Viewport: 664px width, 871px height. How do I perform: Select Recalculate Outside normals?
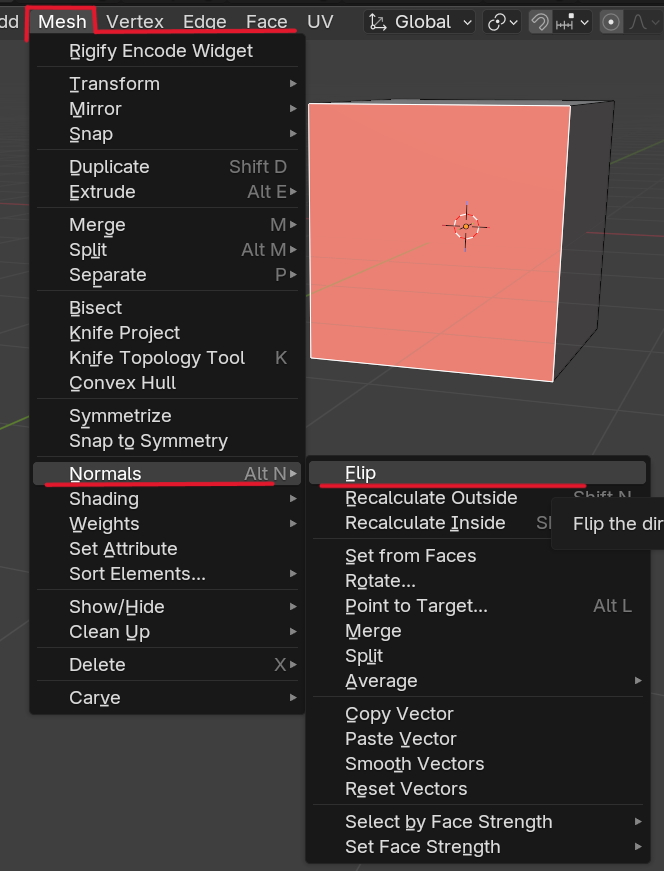431,498
